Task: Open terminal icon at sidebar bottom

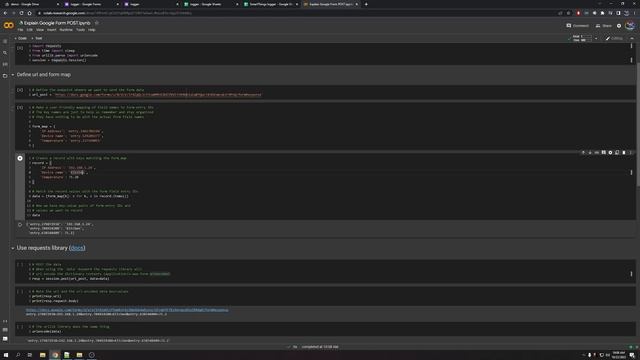Action: point(5,338)
